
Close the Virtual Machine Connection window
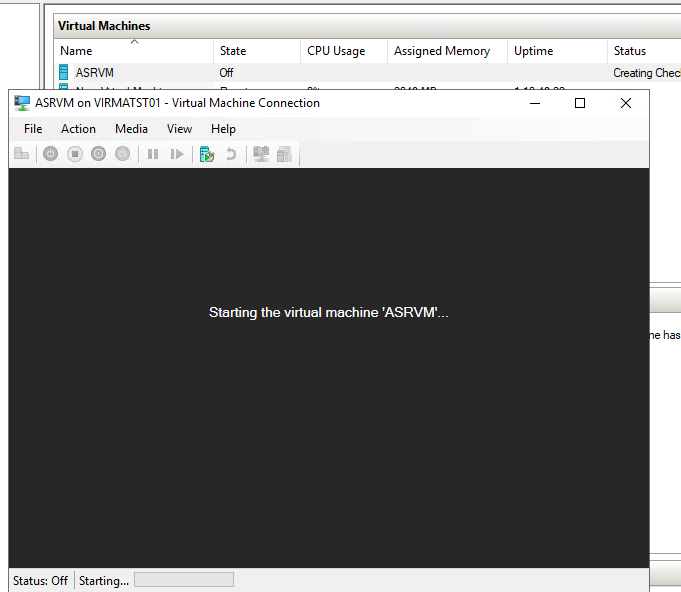point(626,103)
